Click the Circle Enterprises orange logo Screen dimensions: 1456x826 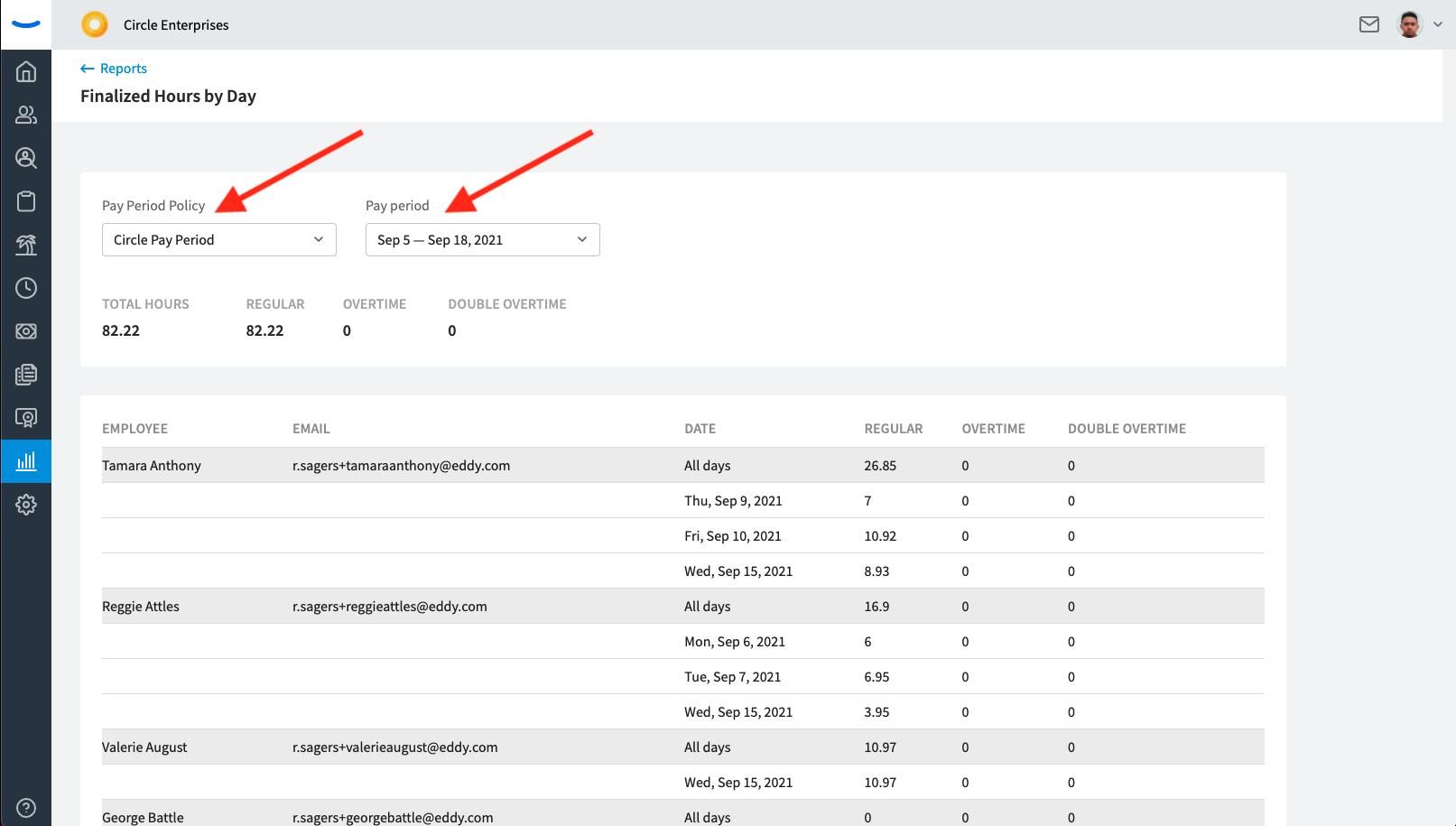[95, 24]
